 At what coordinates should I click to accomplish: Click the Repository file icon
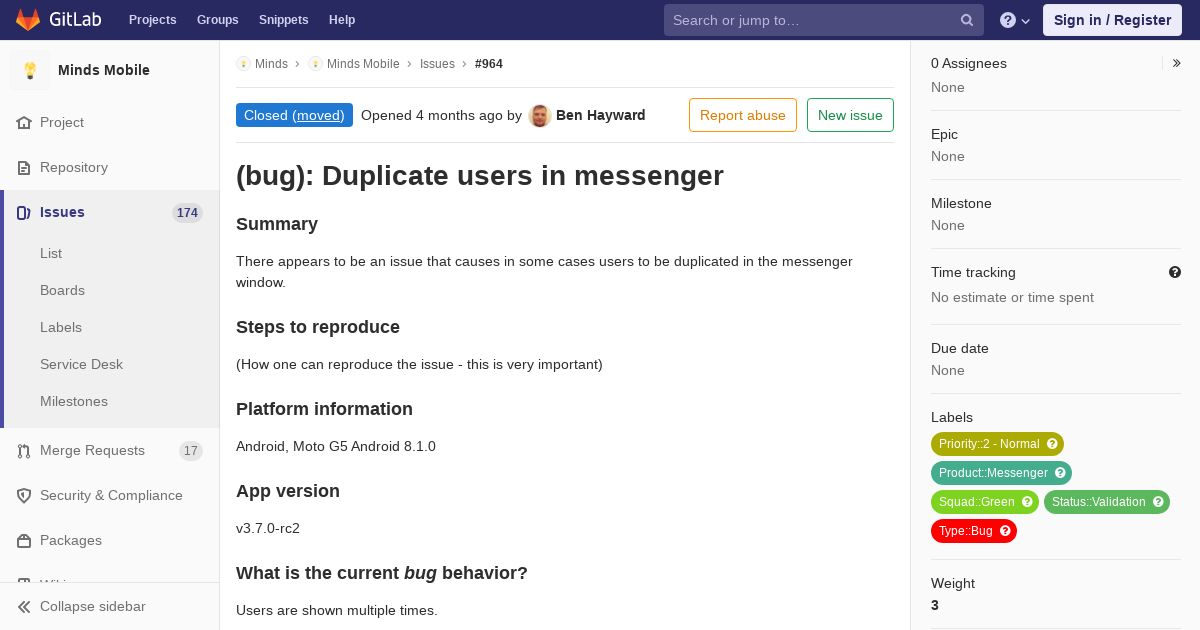point(24,167)
